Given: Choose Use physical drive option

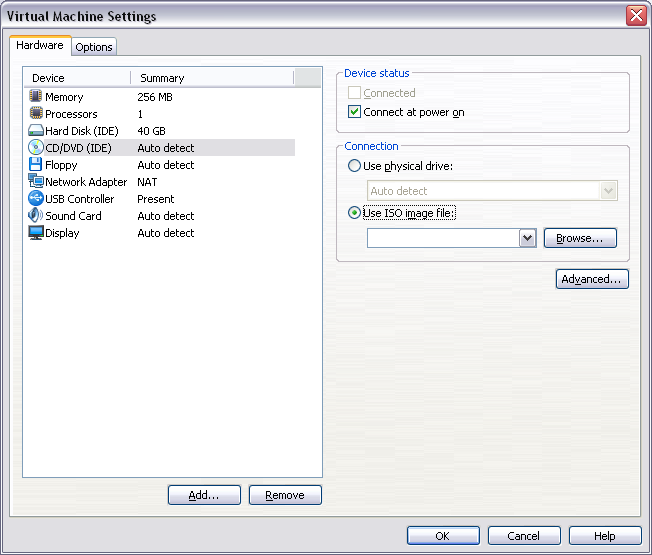Looking at the screenshot, I should point(354,166).
